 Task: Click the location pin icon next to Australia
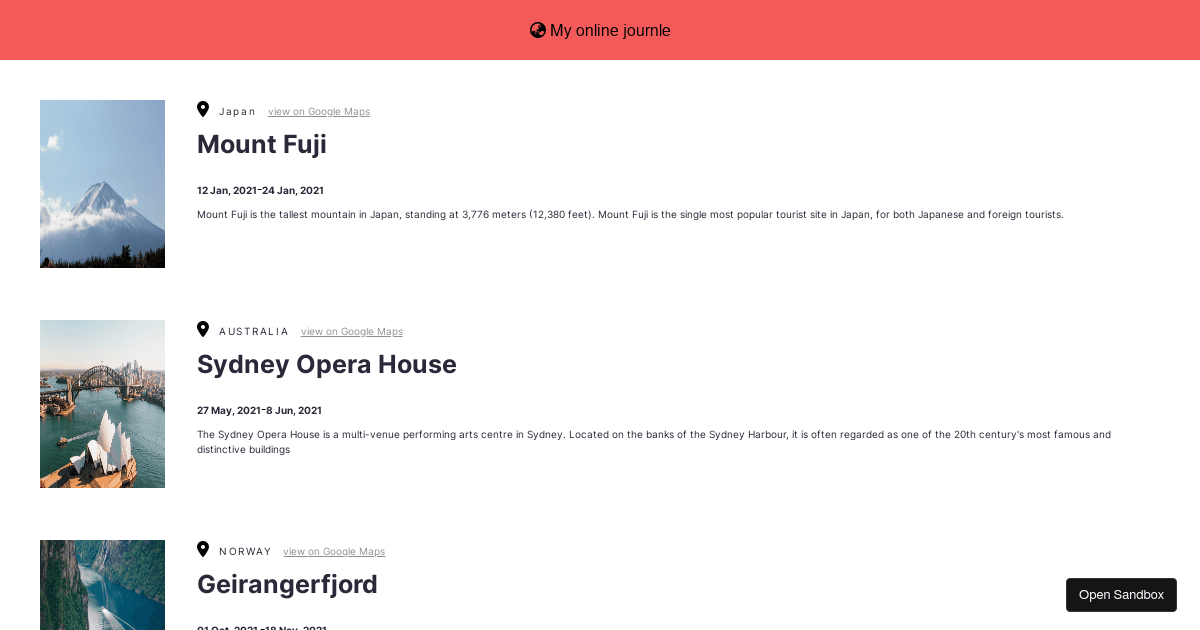point(203,328)
